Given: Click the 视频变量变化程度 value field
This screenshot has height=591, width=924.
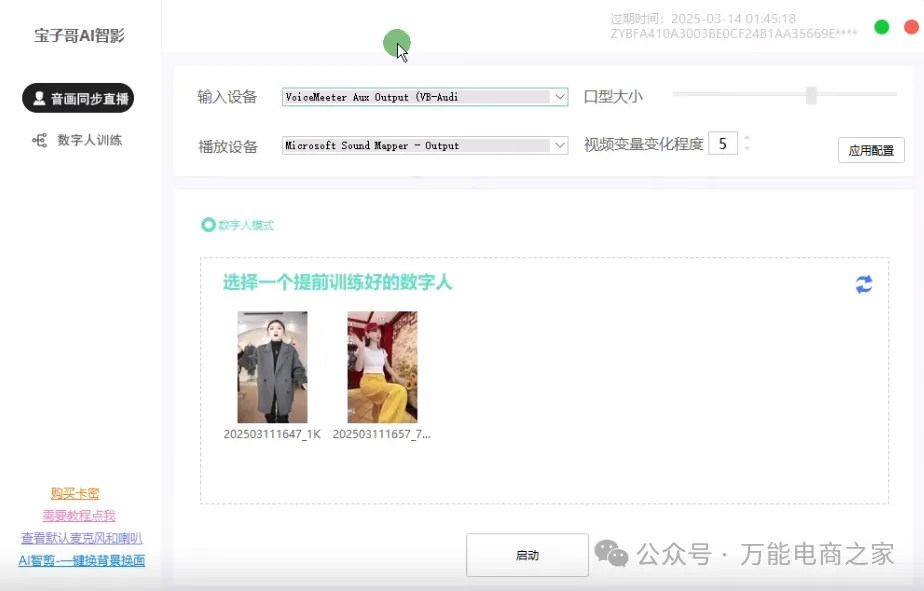Looking at the screenshot, I should (722, 144).
